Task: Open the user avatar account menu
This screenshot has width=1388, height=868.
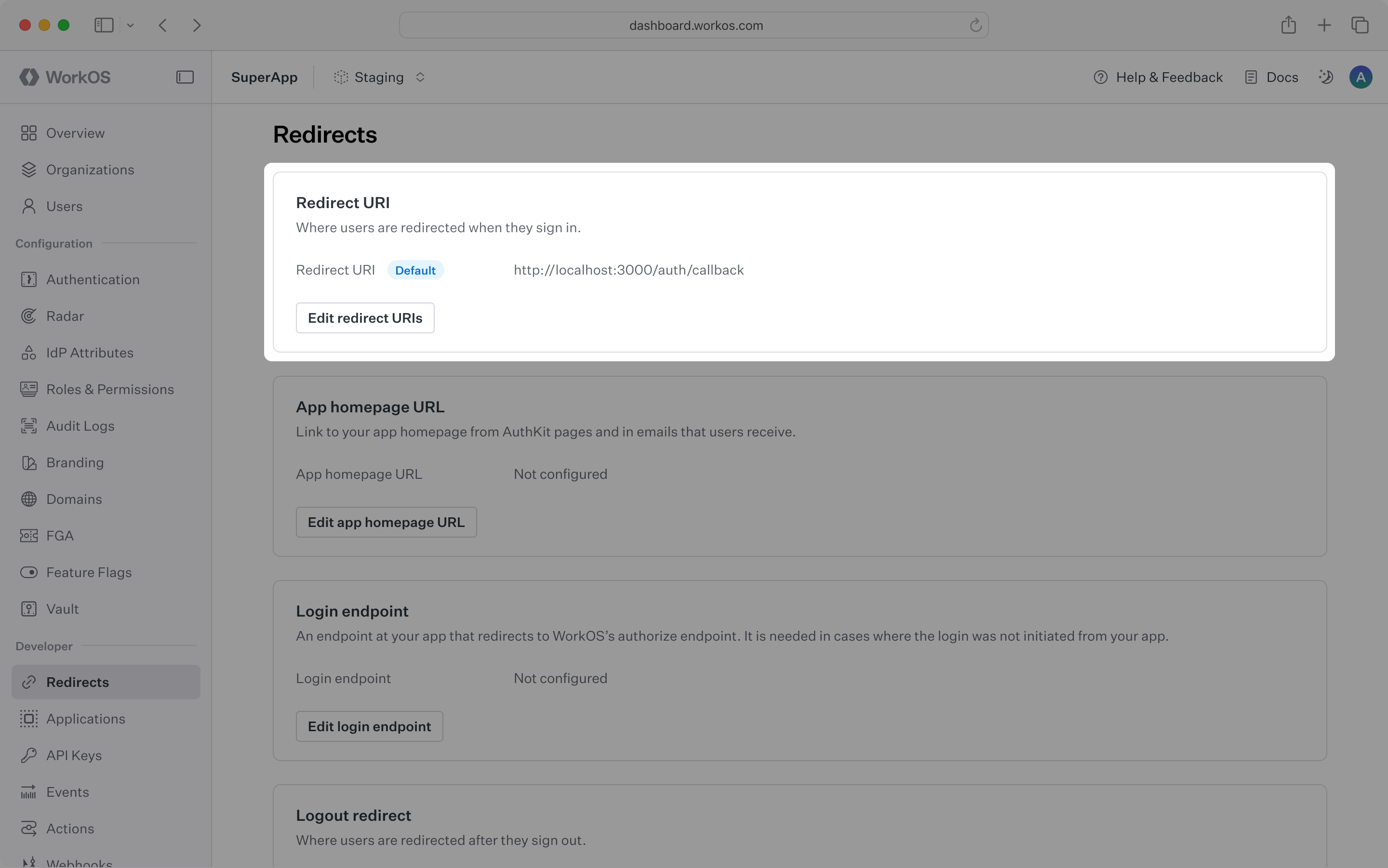Action: pos(1361,77)
